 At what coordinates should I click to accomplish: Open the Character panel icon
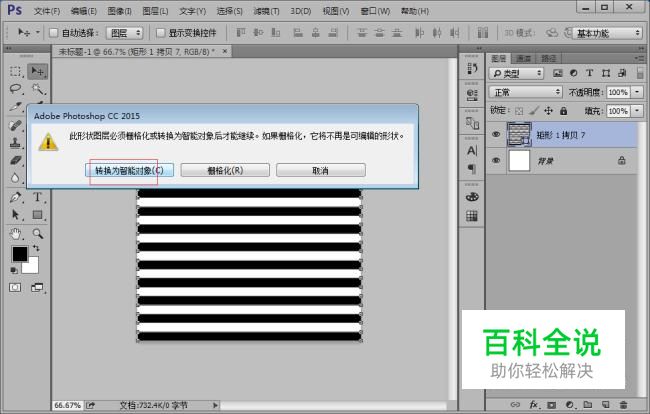[x=472, y=151]
